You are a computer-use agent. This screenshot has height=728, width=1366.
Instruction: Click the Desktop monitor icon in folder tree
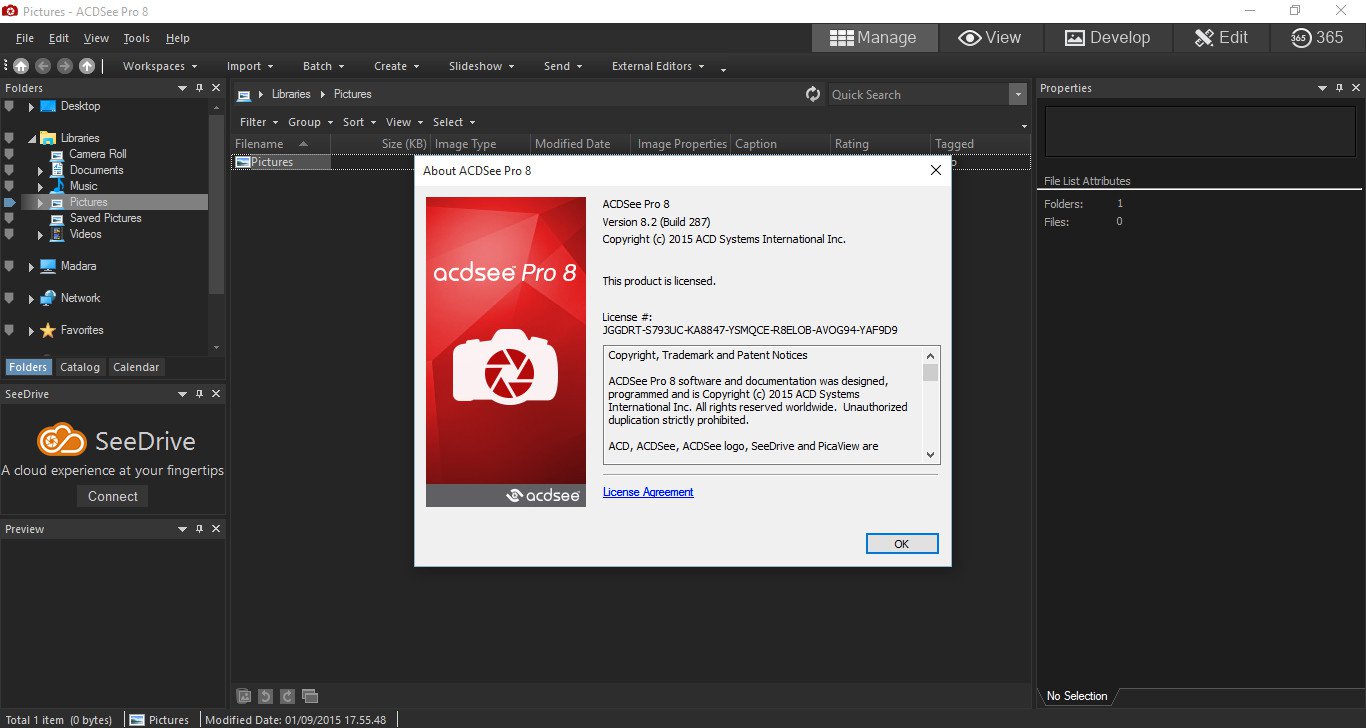pyautogui.click(x=48, y=106)
